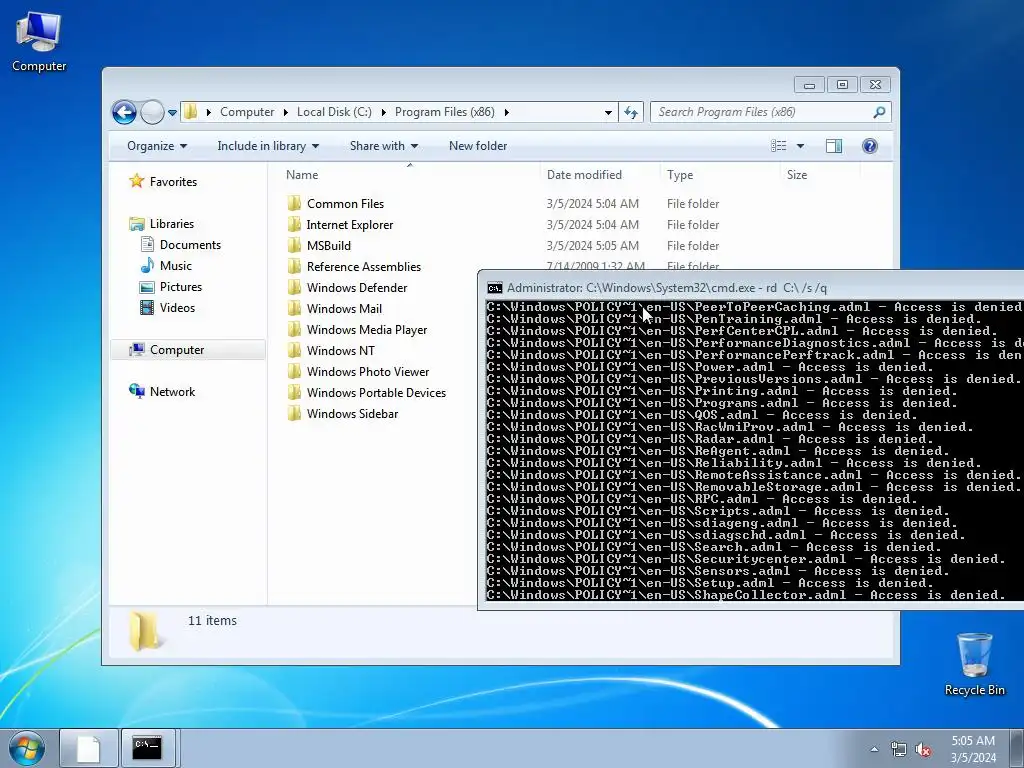Click the search magnifier icon
Screen dimensions: 1024x768
(x=880, y=112)
